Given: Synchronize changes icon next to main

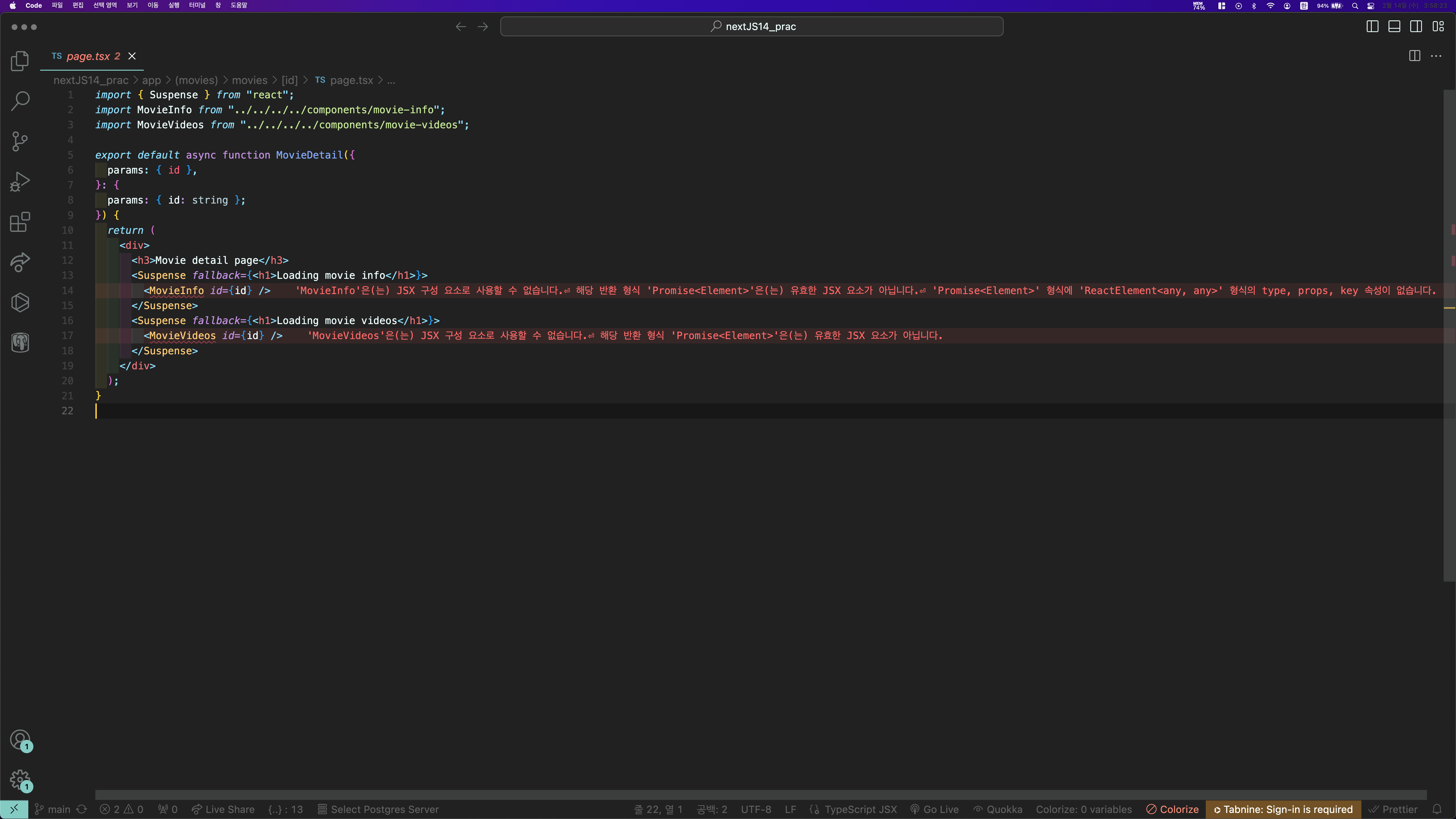Looking at the screenshot, I should (81, 809).
